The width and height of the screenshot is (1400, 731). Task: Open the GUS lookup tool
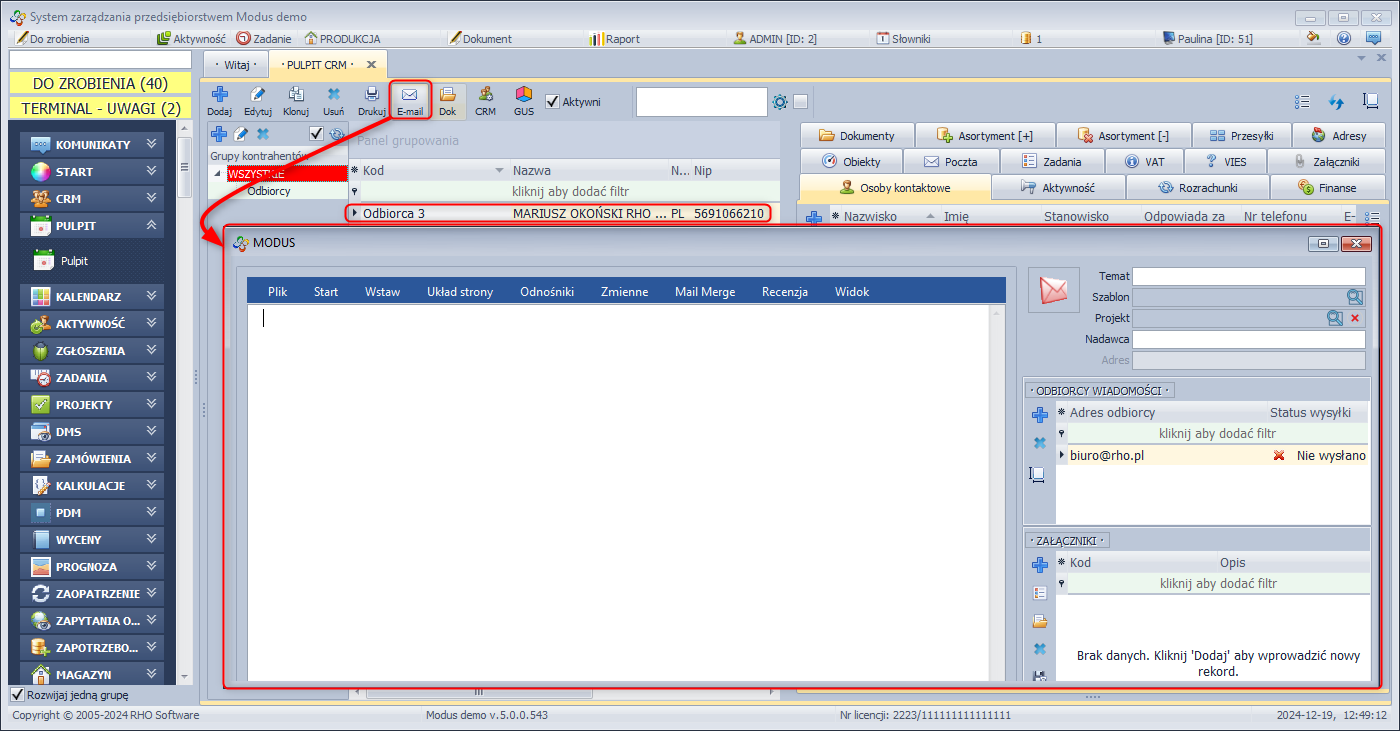[524, 100]
